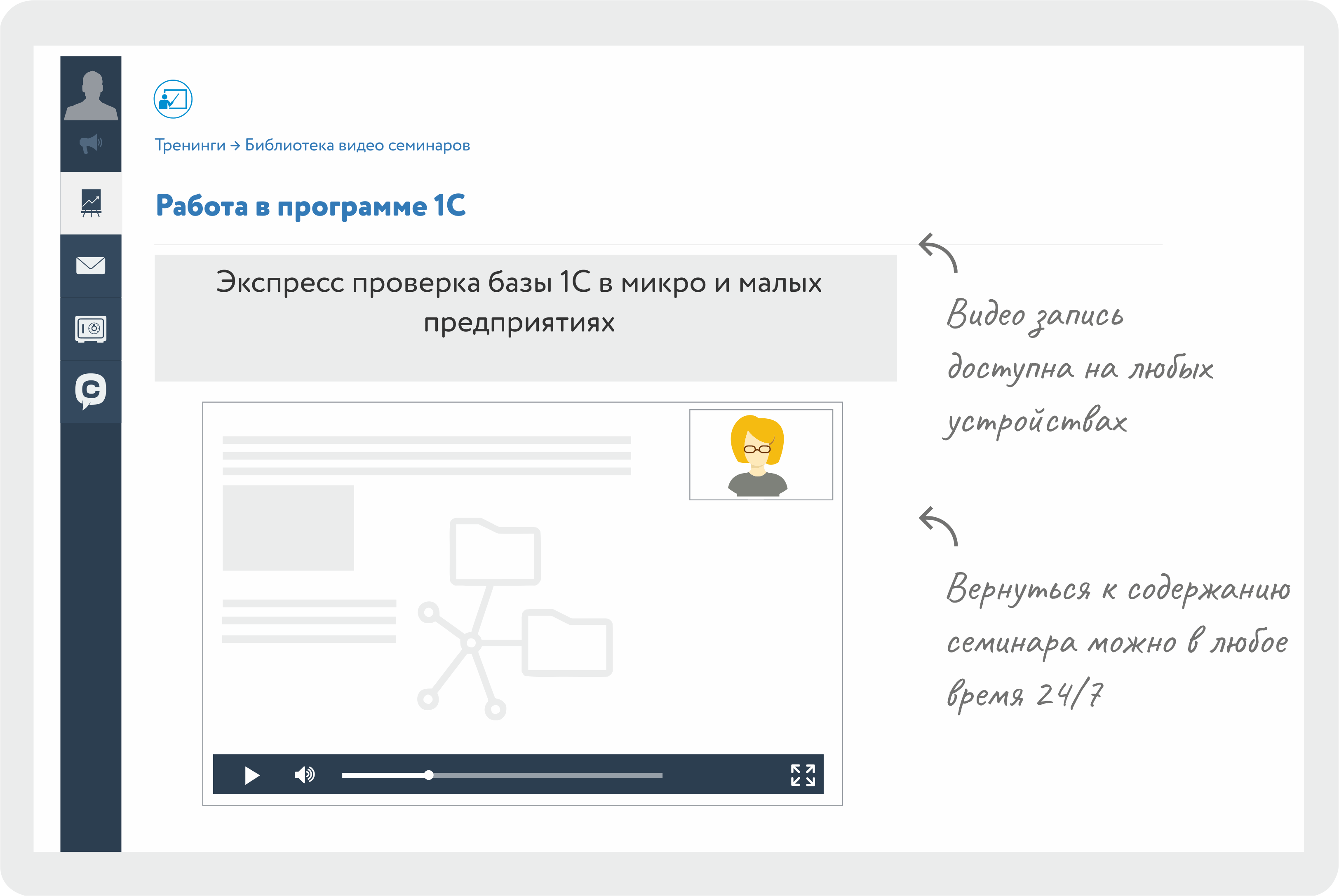
Task: Open the Тренинги breadcrumb link
Action: (190, 145)
